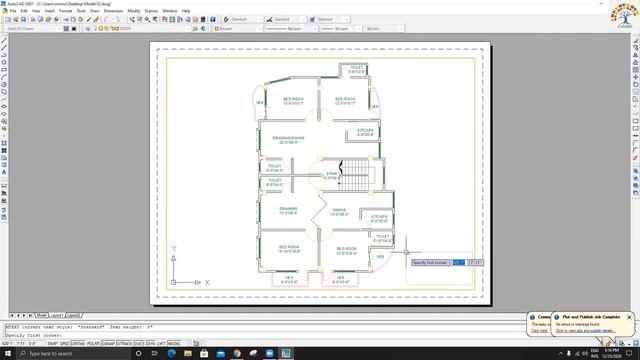Open the Dimension menu
This screenshot has height=360, width=640.
tap(113, 11)
